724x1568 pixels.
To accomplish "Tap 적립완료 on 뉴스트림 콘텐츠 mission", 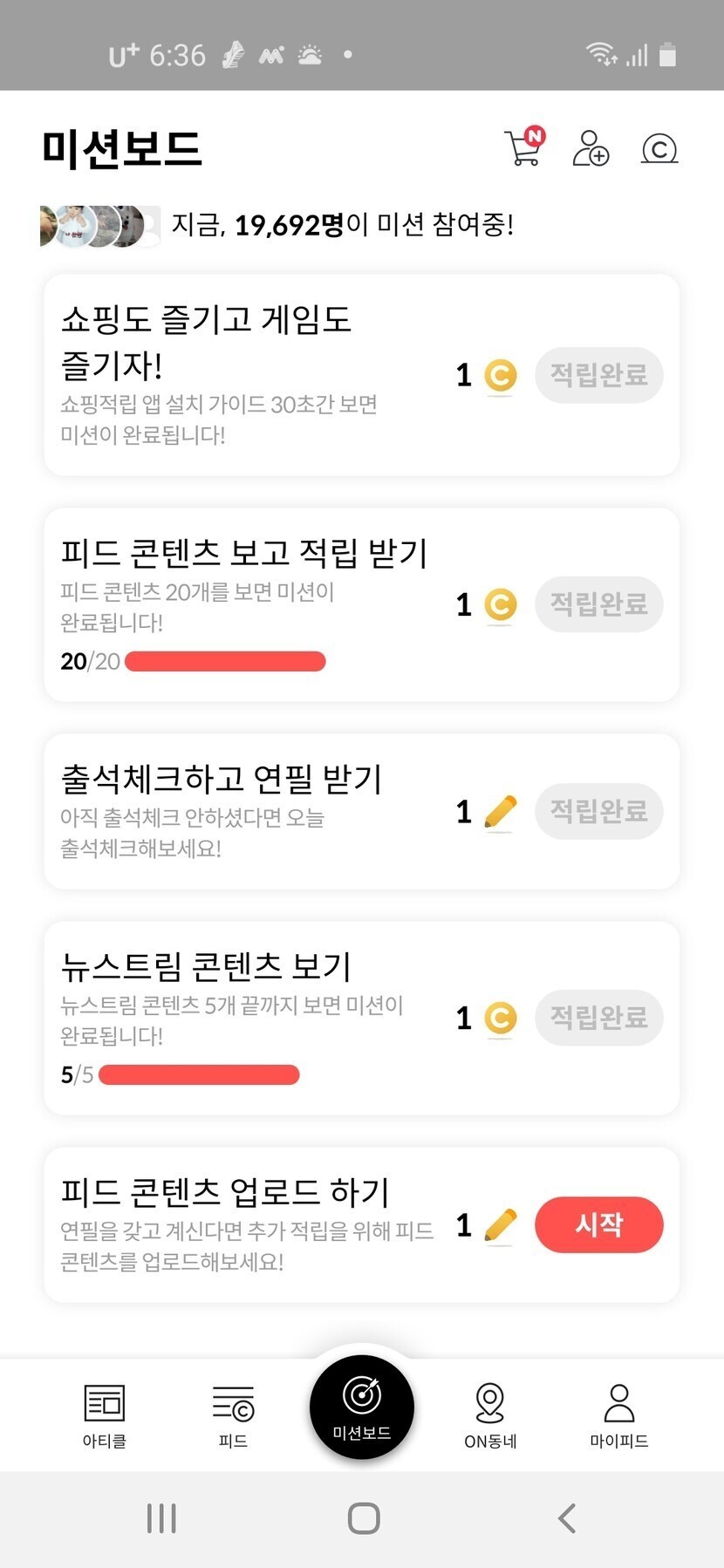I will (598, 1018).
